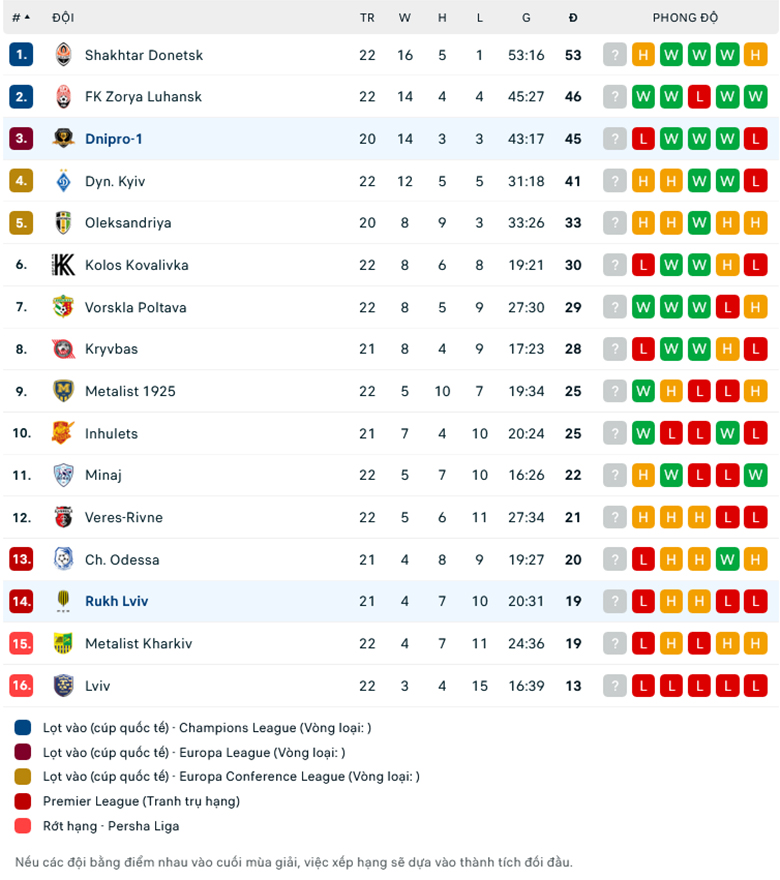
Task: Select the Ch. Odessa club logo
Action: tap(63, 559)
